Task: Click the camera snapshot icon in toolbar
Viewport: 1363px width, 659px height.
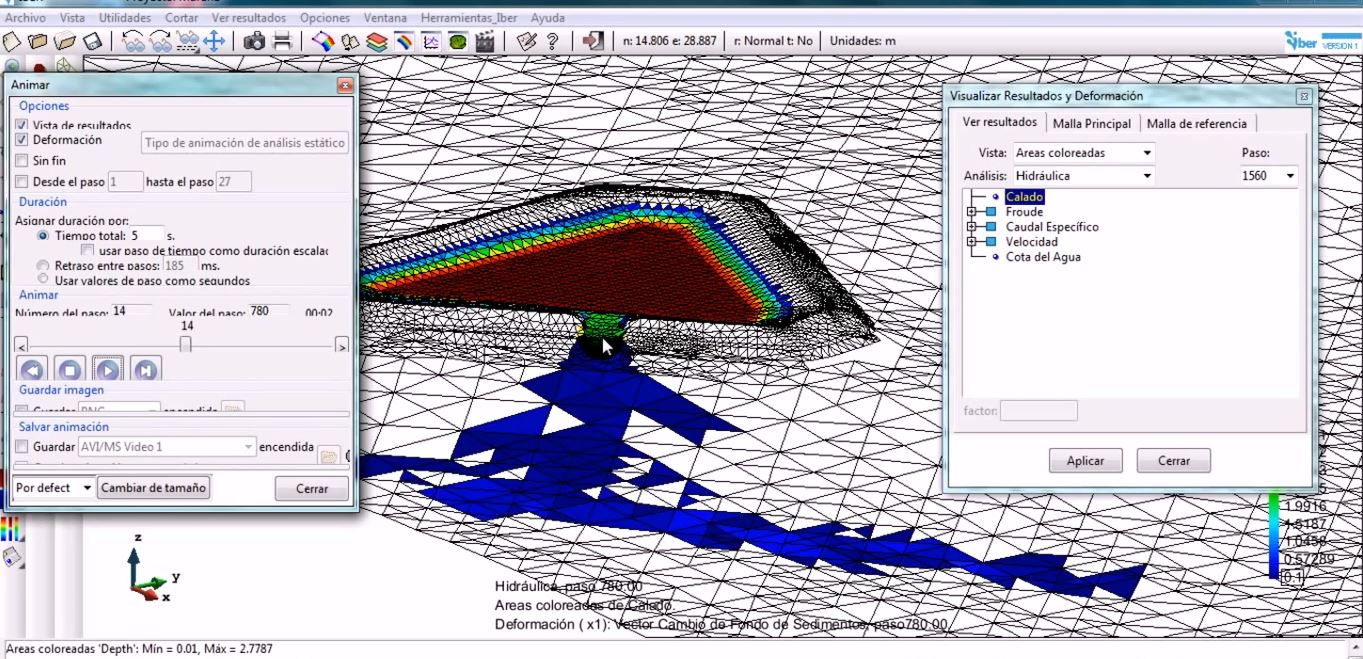Action: (x=255, y=41)
